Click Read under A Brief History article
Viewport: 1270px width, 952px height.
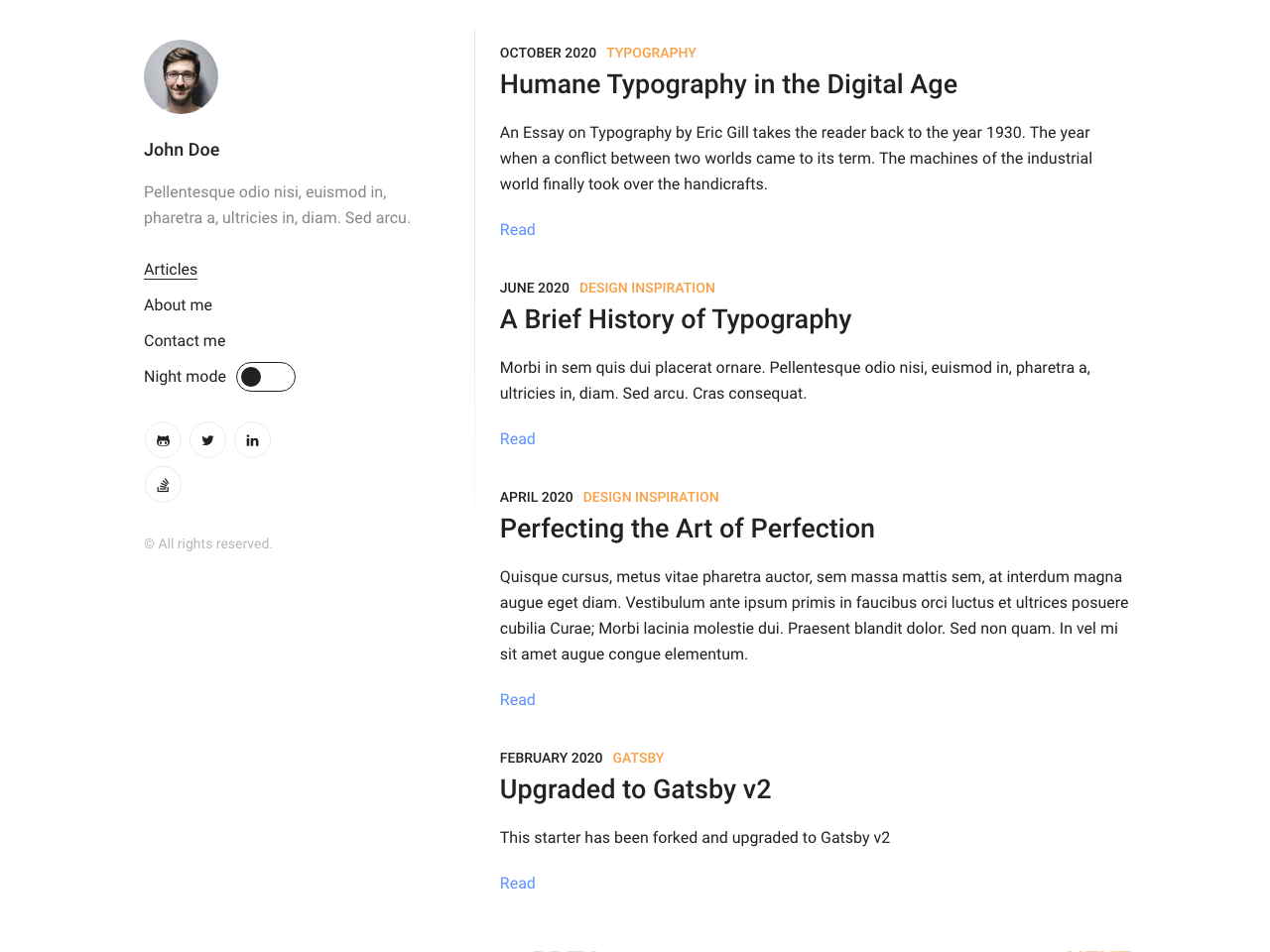coord(517,439)
